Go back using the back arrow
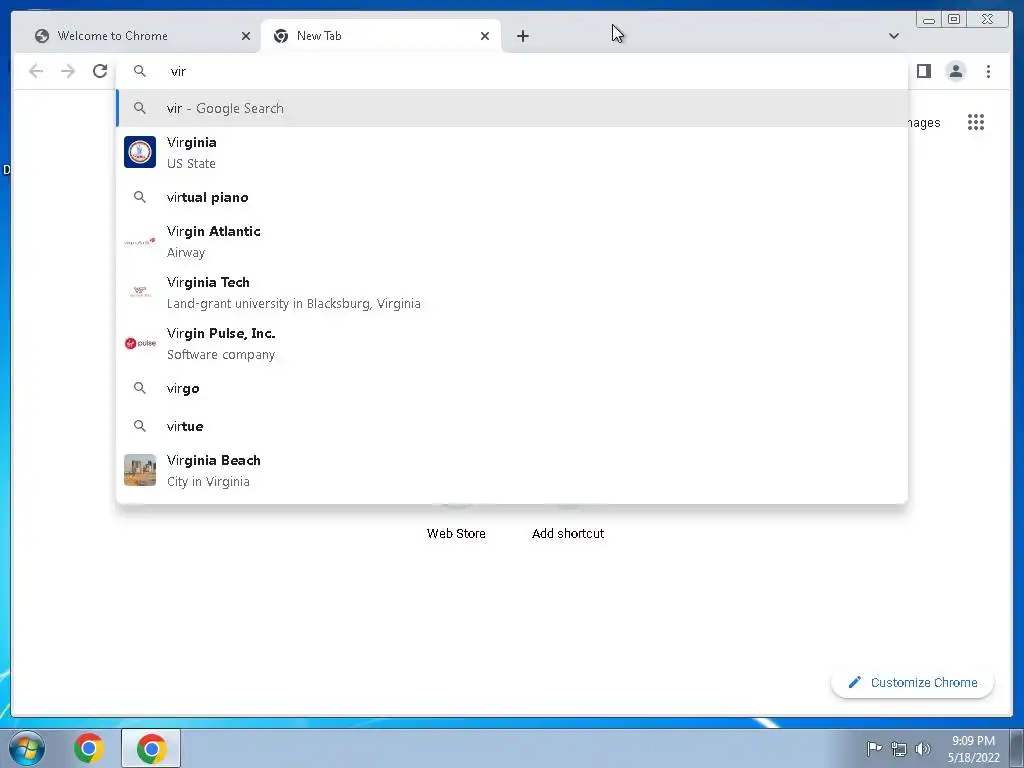1024x768 pixels. tap(36, 71)
